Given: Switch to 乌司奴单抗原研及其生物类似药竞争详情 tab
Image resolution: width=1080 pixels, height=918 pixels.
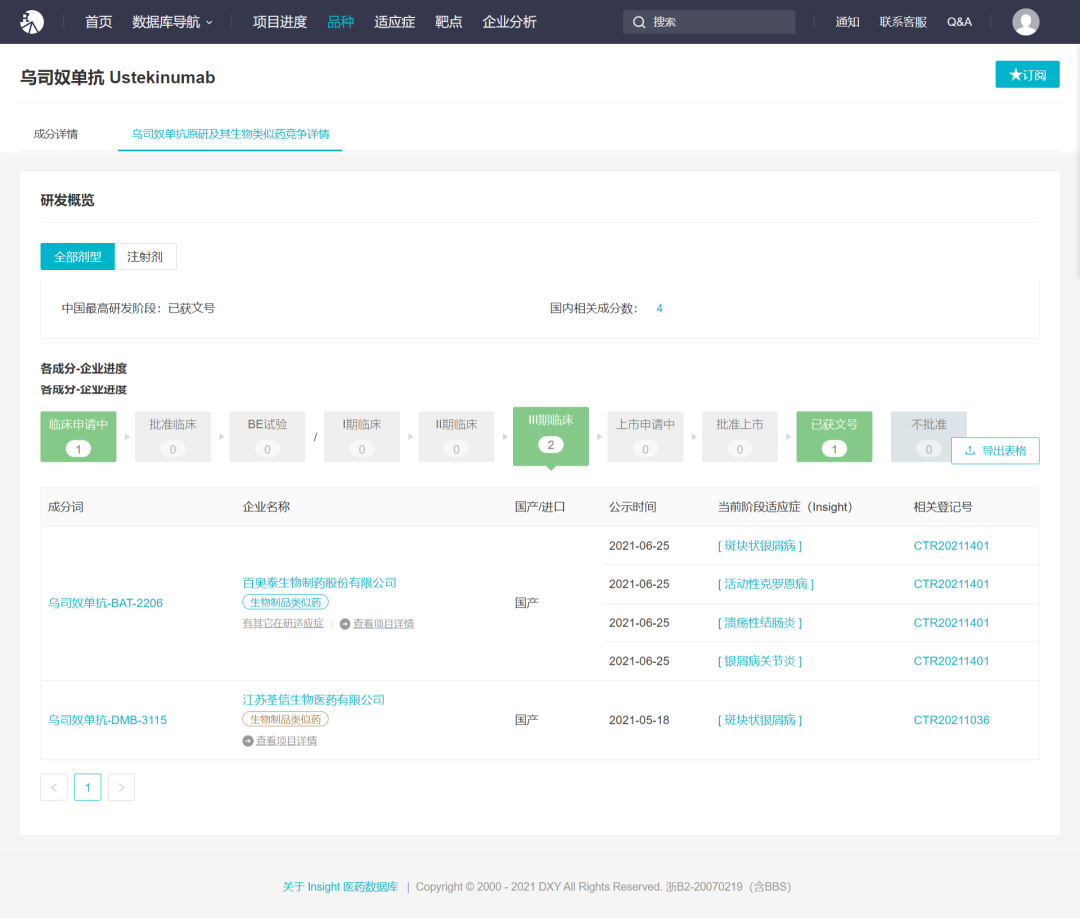Looking at the screenshot, I should point(230,134).
